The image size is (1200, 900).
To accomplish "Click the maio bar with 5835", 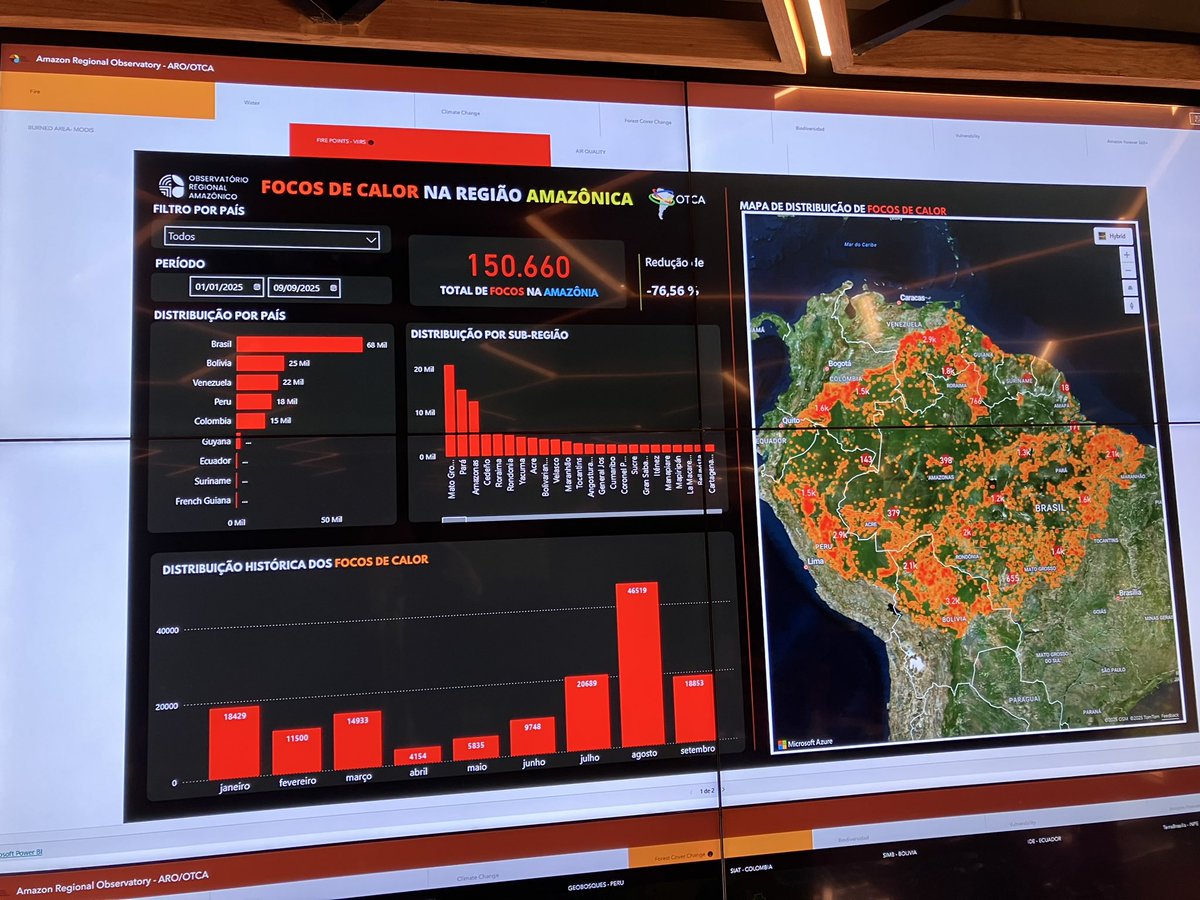I will tap(475, 748).
